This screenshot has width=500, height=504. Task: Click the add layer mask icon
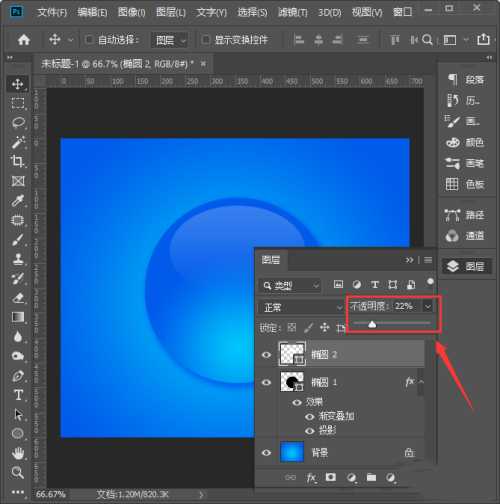tap(331, 477)
